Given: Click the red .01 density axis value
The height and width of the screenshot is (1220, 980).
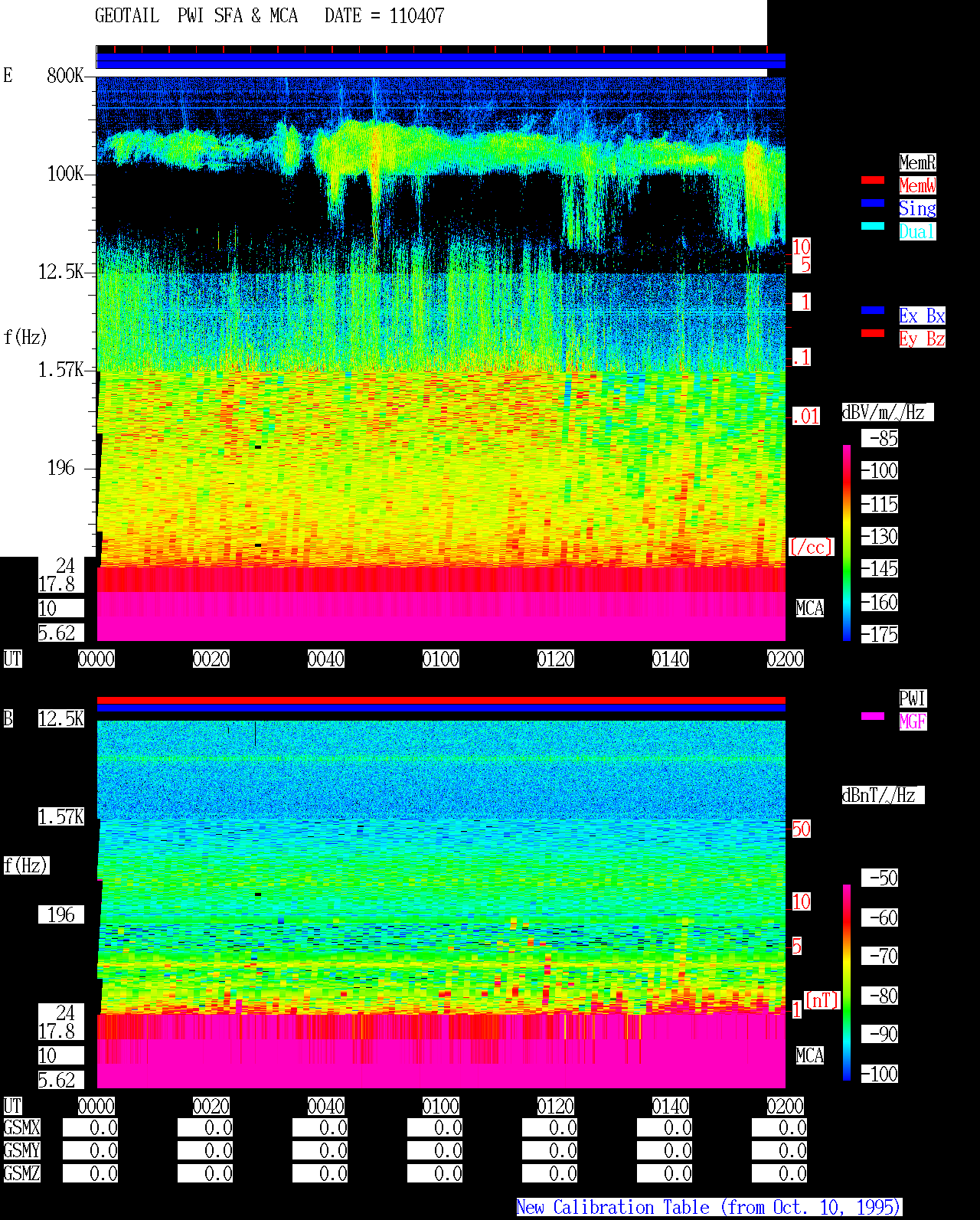Looking at the screenshot, I should pyautogui.click(x=805, y=417).
